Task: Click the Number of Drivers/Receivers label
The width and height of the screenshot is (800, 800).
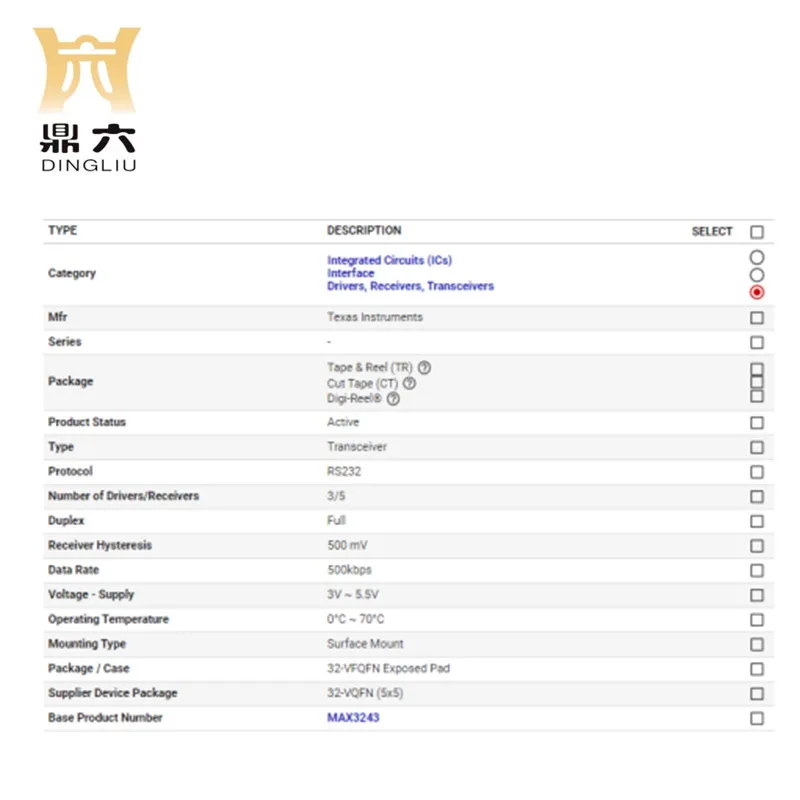Action: (x=123, y=495)
